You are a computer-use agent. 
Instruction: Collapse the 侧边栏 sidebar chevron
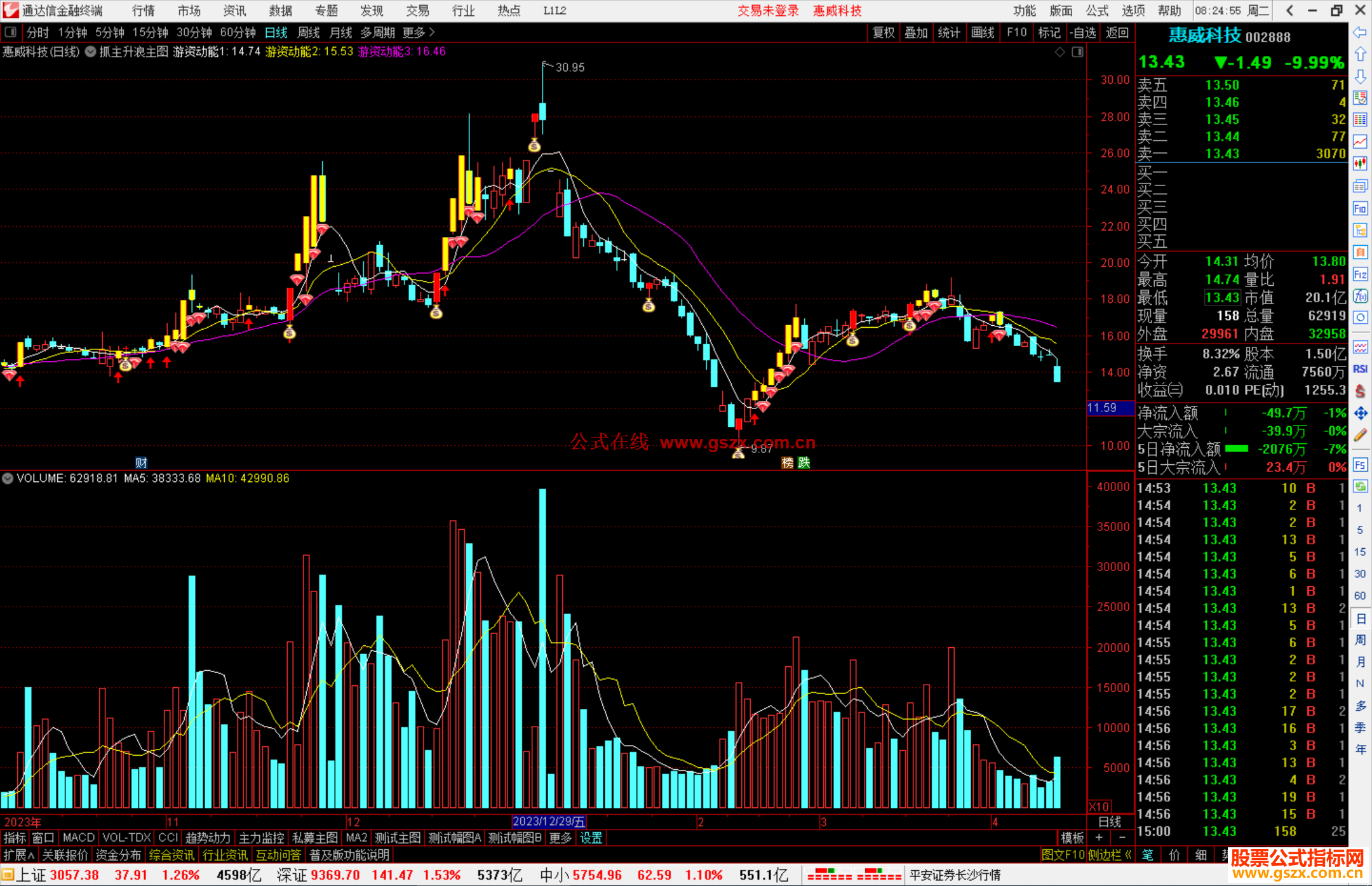coord(1127,855)
